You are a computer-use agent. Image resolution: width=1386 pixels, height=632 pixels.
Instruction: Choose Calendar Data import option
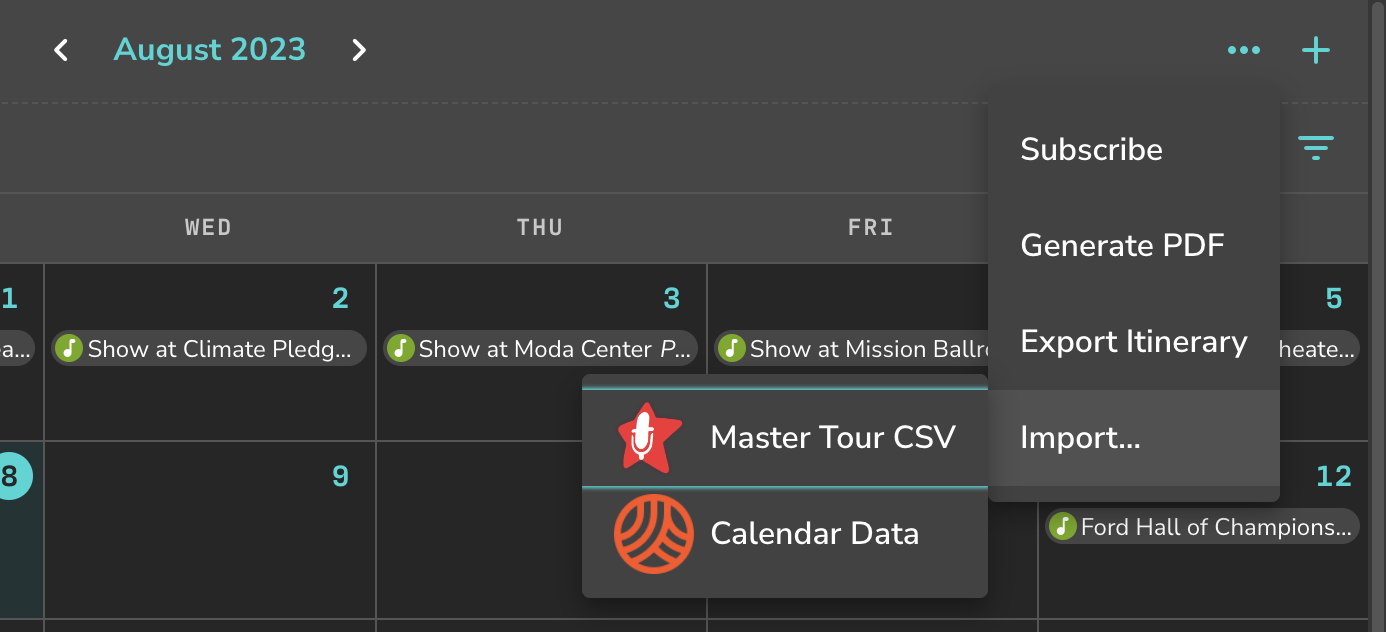(x=785, y=533)
